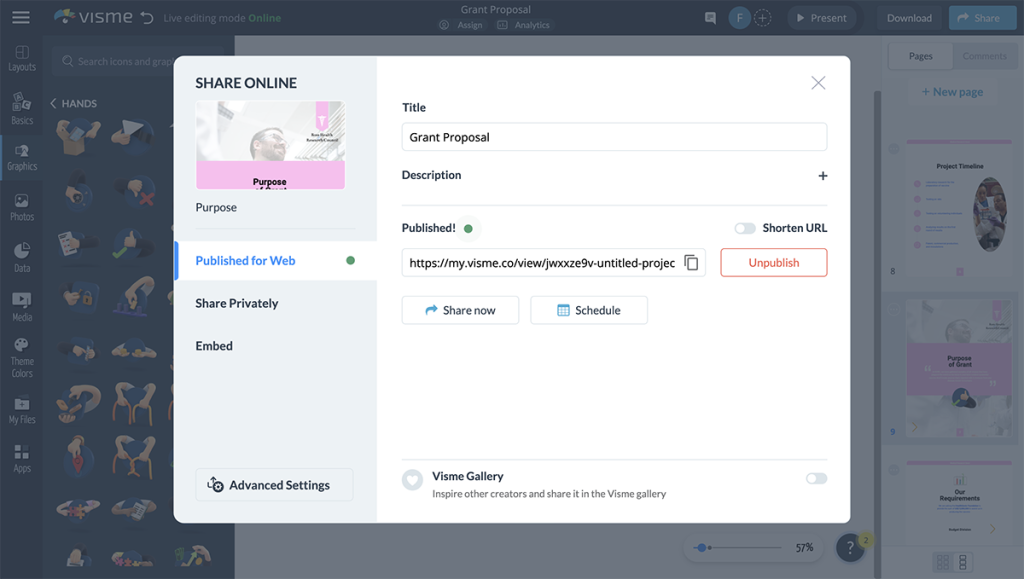Close the Share Online dialog
The width and height of the screenshot is (1024, 579).
point(818,83)
